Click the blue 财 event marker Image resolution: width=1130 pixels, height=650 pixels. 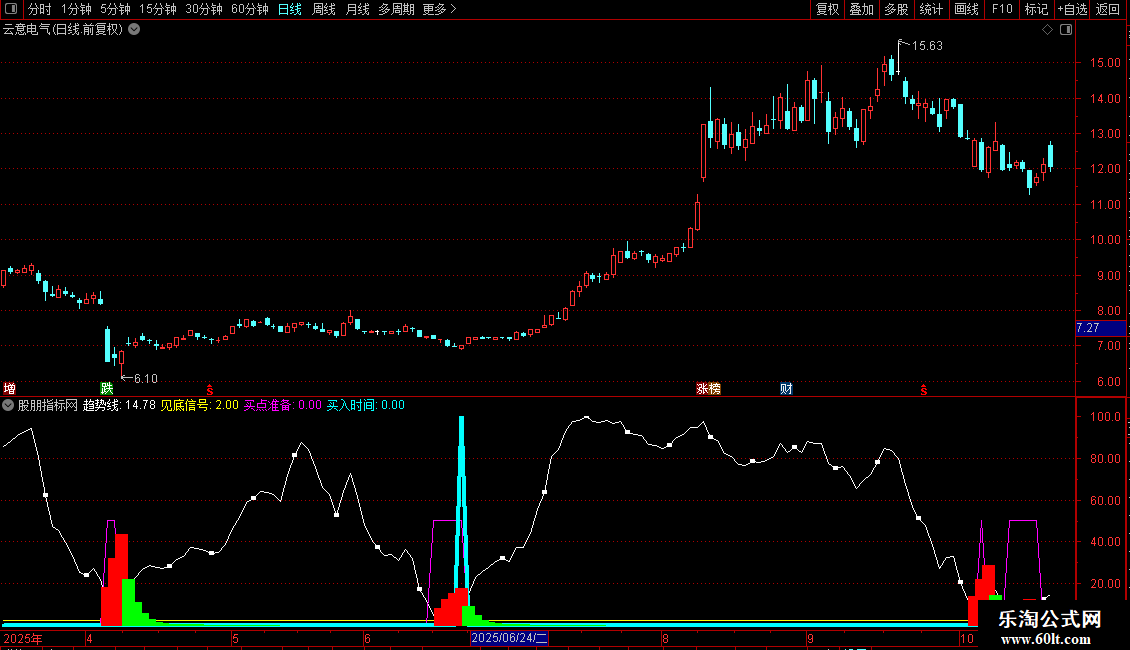tap(786, 389)
